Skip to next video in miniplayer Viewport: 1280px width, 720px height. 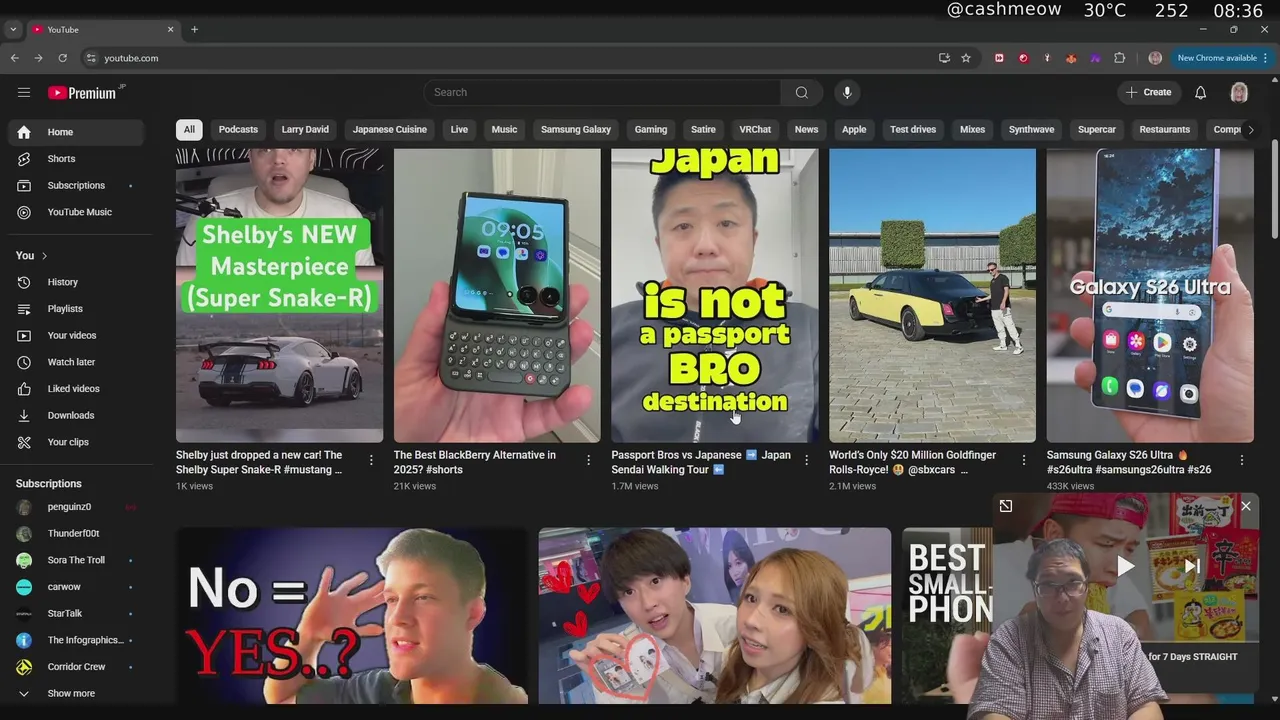(x=1192, y=566)
